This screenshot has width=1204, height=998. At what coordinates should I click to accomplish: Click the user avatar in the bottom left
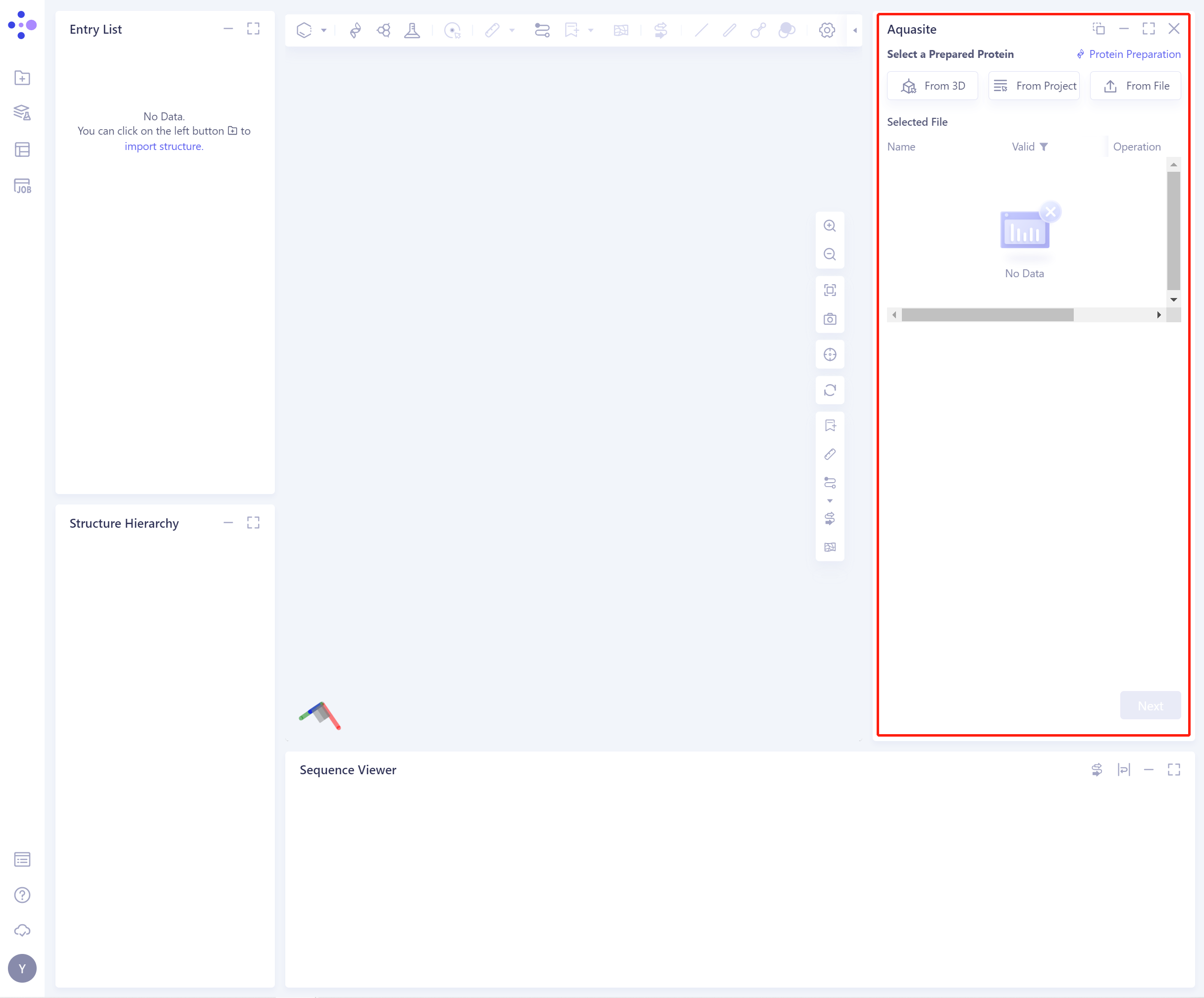pyautogui.click(x=22, y=968)
